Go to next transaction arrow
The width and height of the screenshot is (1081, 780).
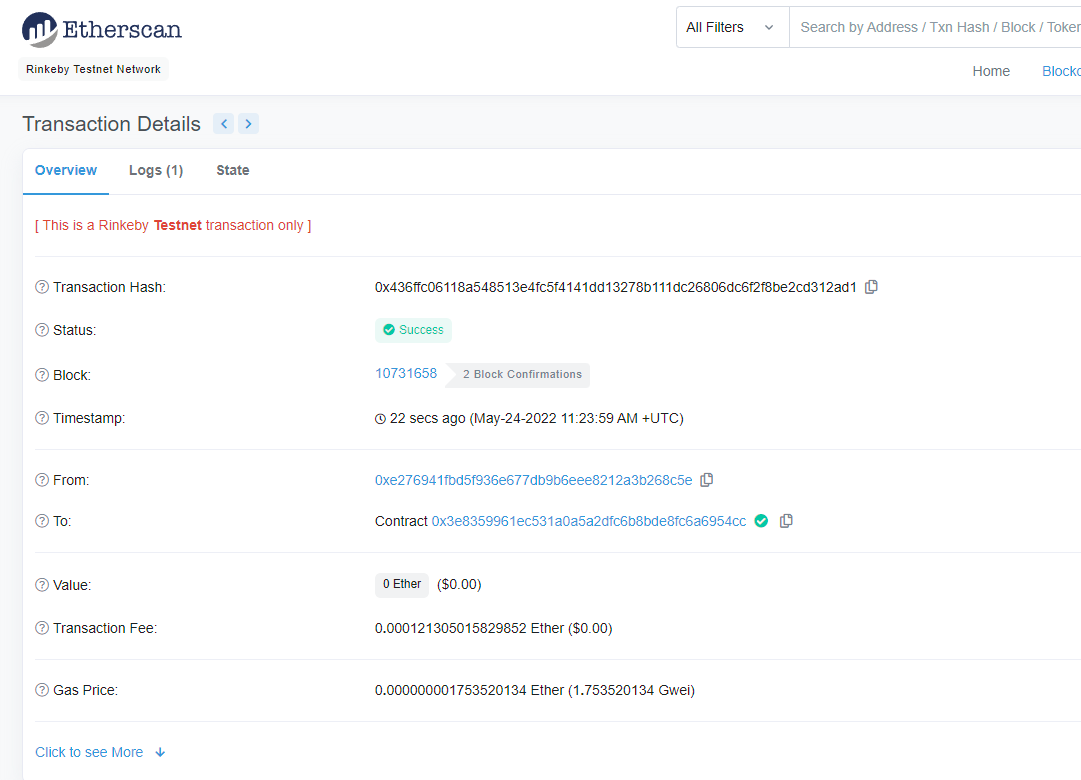(x=248, y=124)
